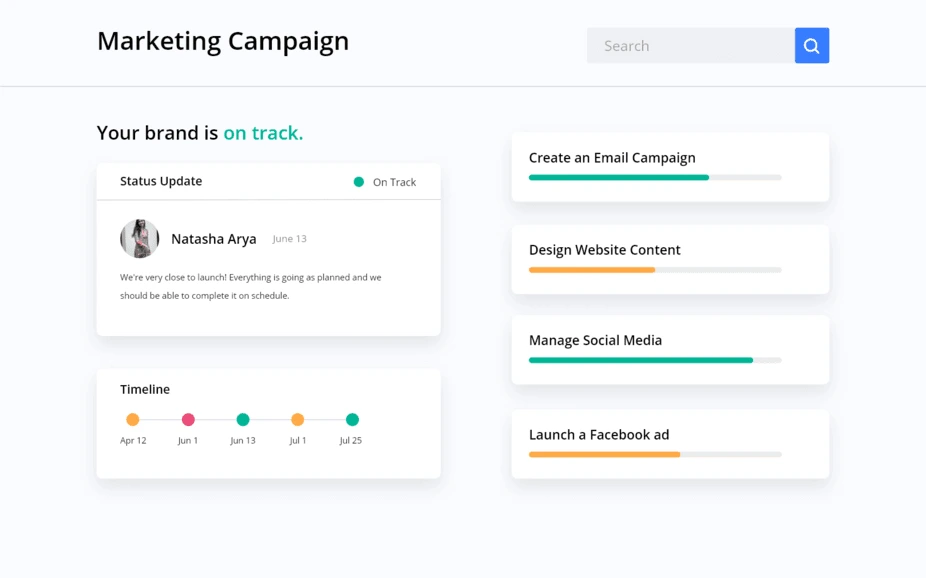Select the Apr 12 timeline marker
The height and width of the screenshot is (578, 926).
coord(133,420)
